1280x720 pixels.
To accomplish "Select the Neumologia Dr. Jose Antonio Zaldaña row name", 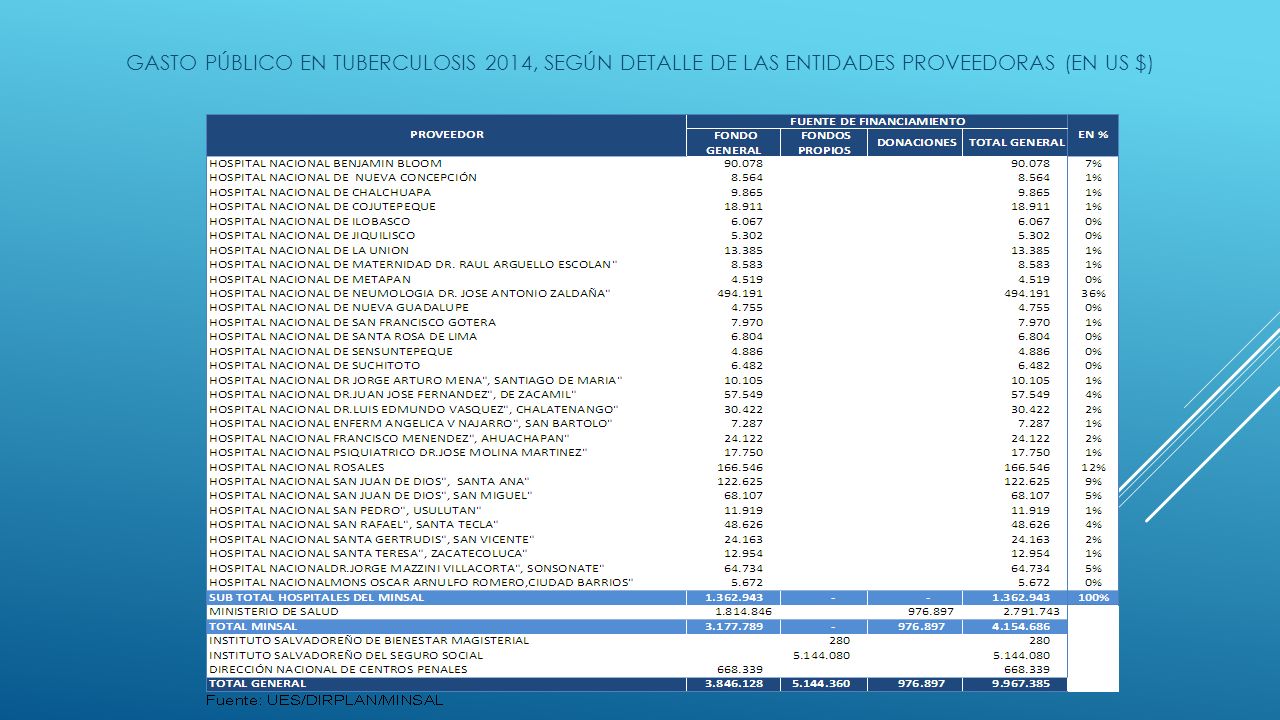I will point(410,293).
